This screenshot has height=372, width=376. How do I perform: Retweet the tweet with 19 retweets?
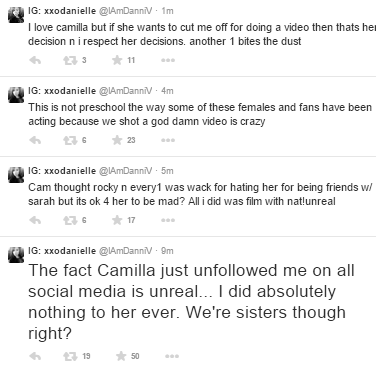[70, 356]
